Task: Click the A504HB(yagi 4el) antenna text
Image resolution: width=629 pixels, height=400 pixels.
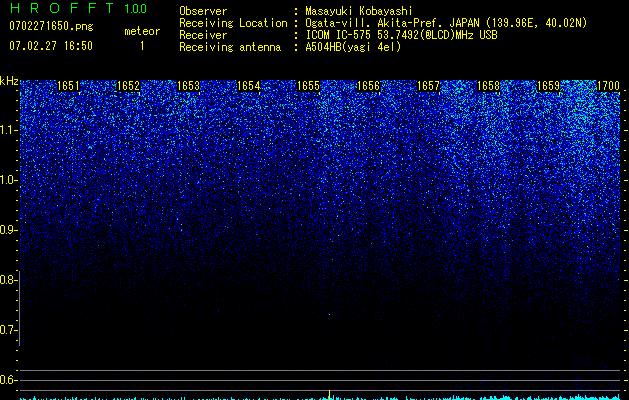Action: (353, 47)
